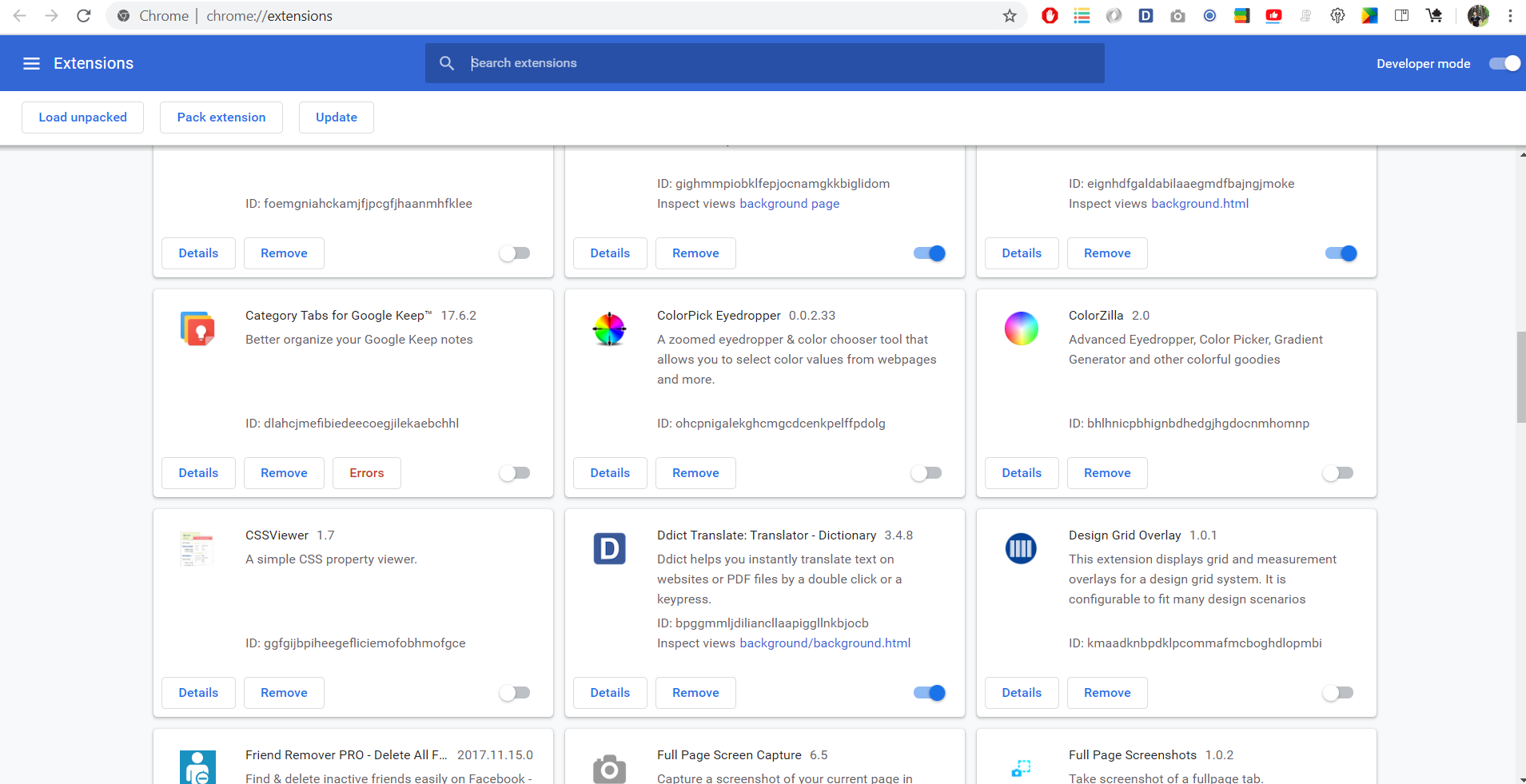Open the Chrome profile avatar
The image size is (1526, 784).
1478,16
